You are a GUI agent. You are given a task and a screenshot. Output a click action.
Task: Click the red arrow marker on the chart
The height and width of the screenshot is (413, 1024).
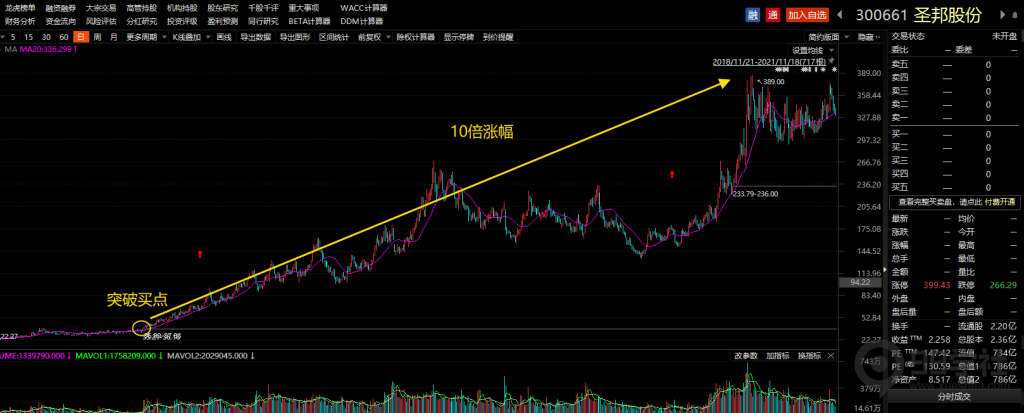(201, 254)
